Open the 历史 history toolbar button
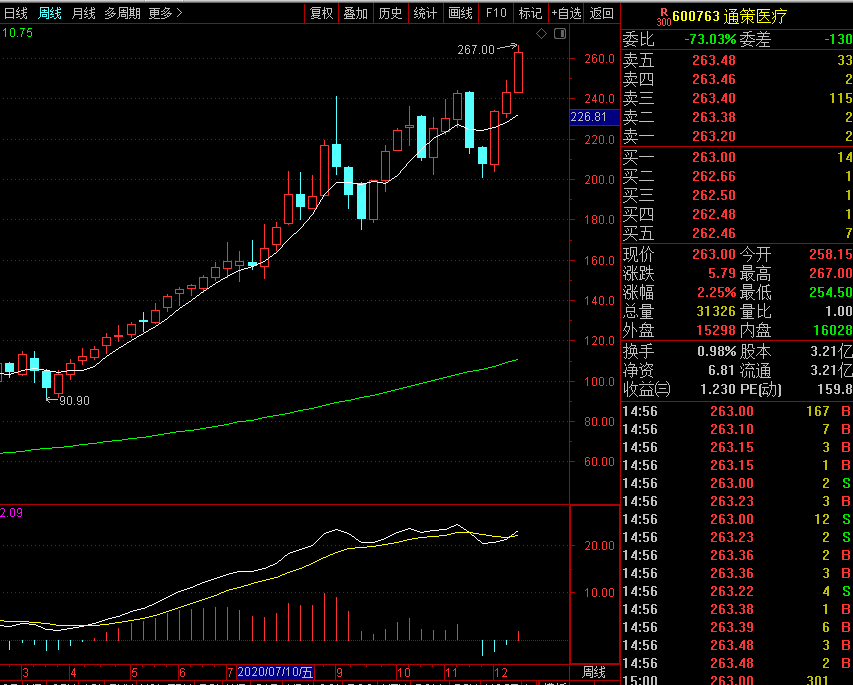Screen dimensions: 853x685 click(390, 13)
